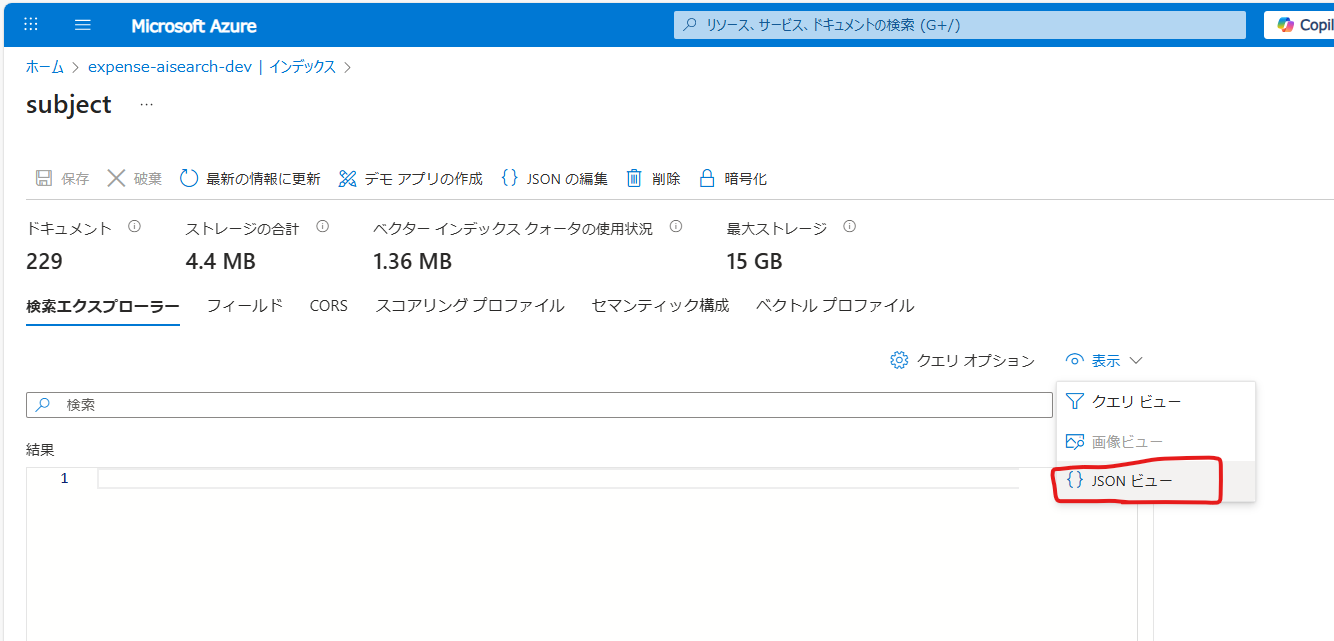Image resolution: width=1334 pixels, height=641 pixels.
Task: Click the 最新の情報に更新 label
Action: pyautogui.click(x=263, y=179)
